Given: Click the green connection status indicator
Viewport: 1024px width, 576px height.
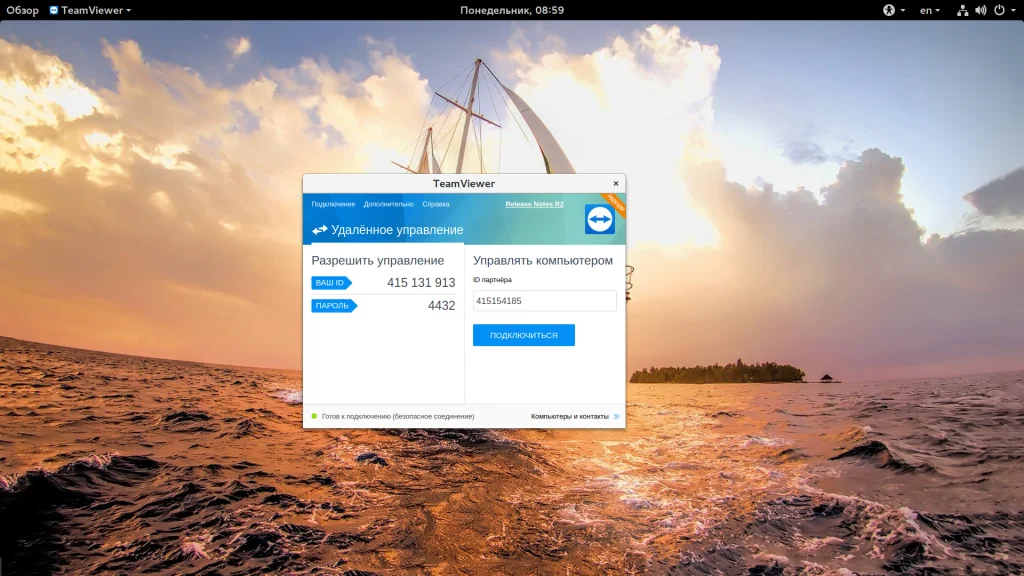Looking at the screenshot, I should click(314, 416).
